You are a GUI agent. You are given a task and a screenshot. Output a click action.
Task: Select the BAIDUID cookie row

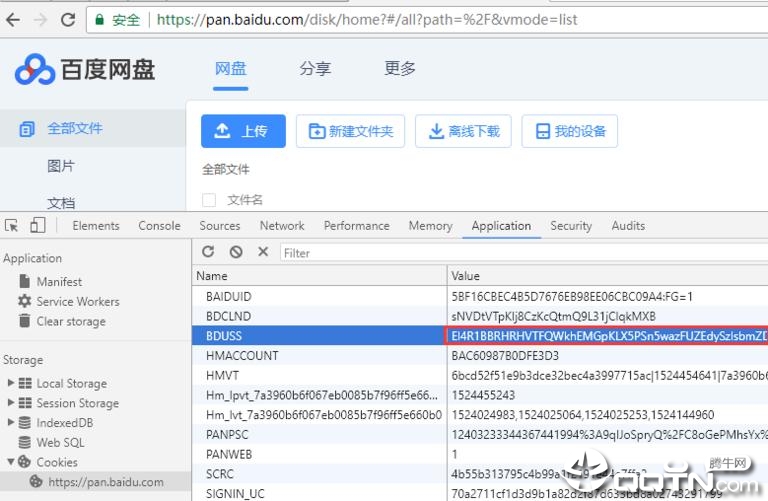pyautogui.click(x=480, y=296)
